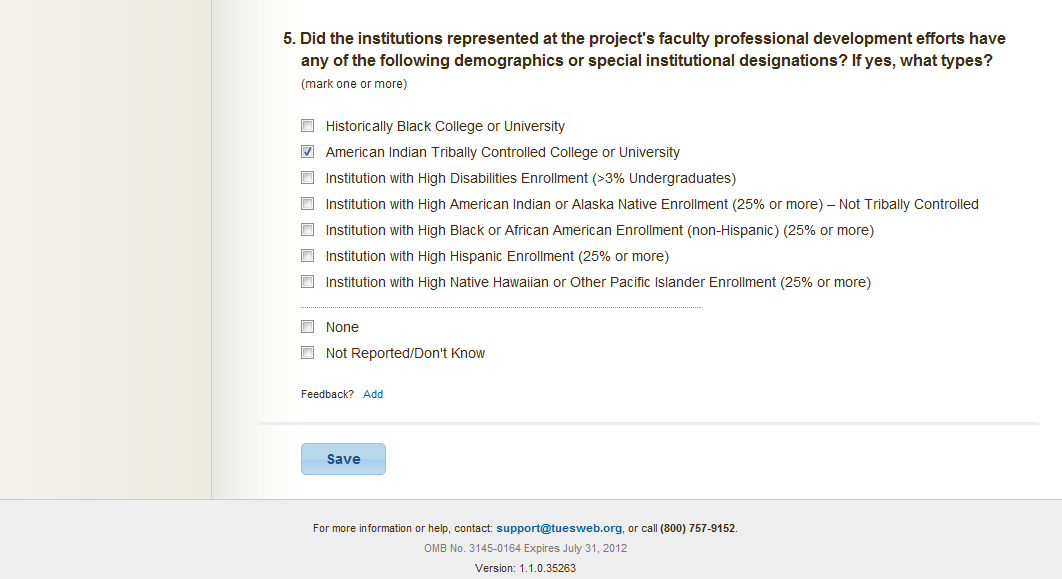Click the 'None' option label text

click(342, 328)
